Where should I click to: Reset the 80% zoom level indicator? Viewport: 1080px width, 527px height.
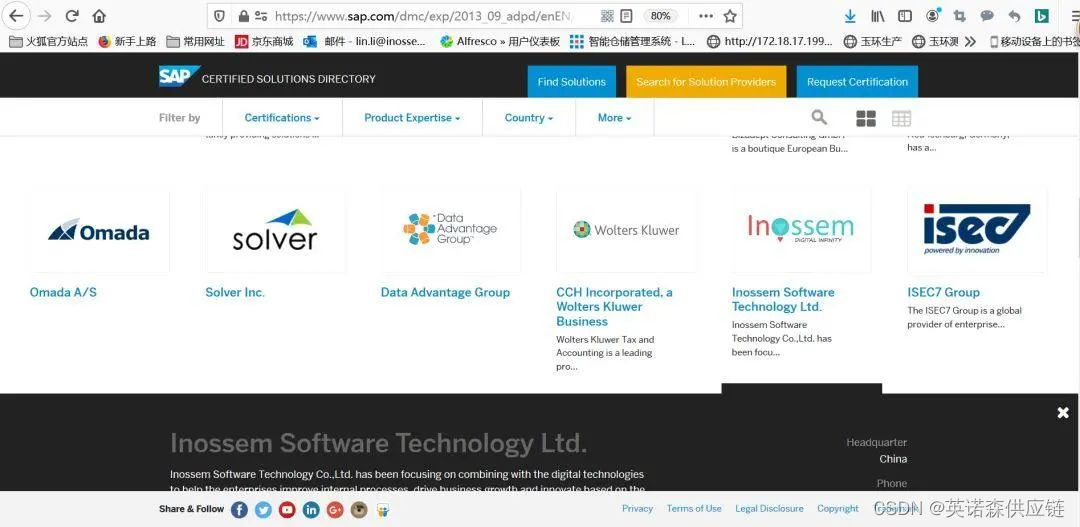point(661,16)
